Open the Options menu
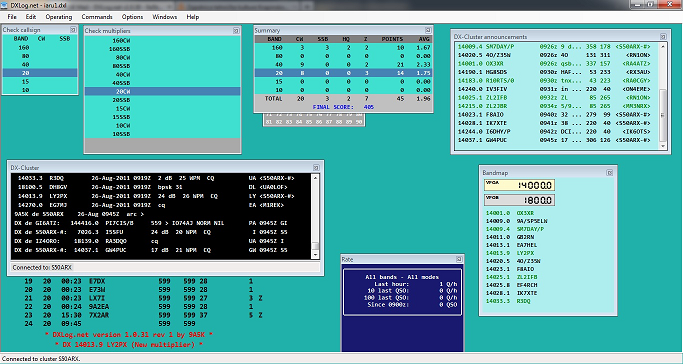Screen dimensions: 683x364 132,17
